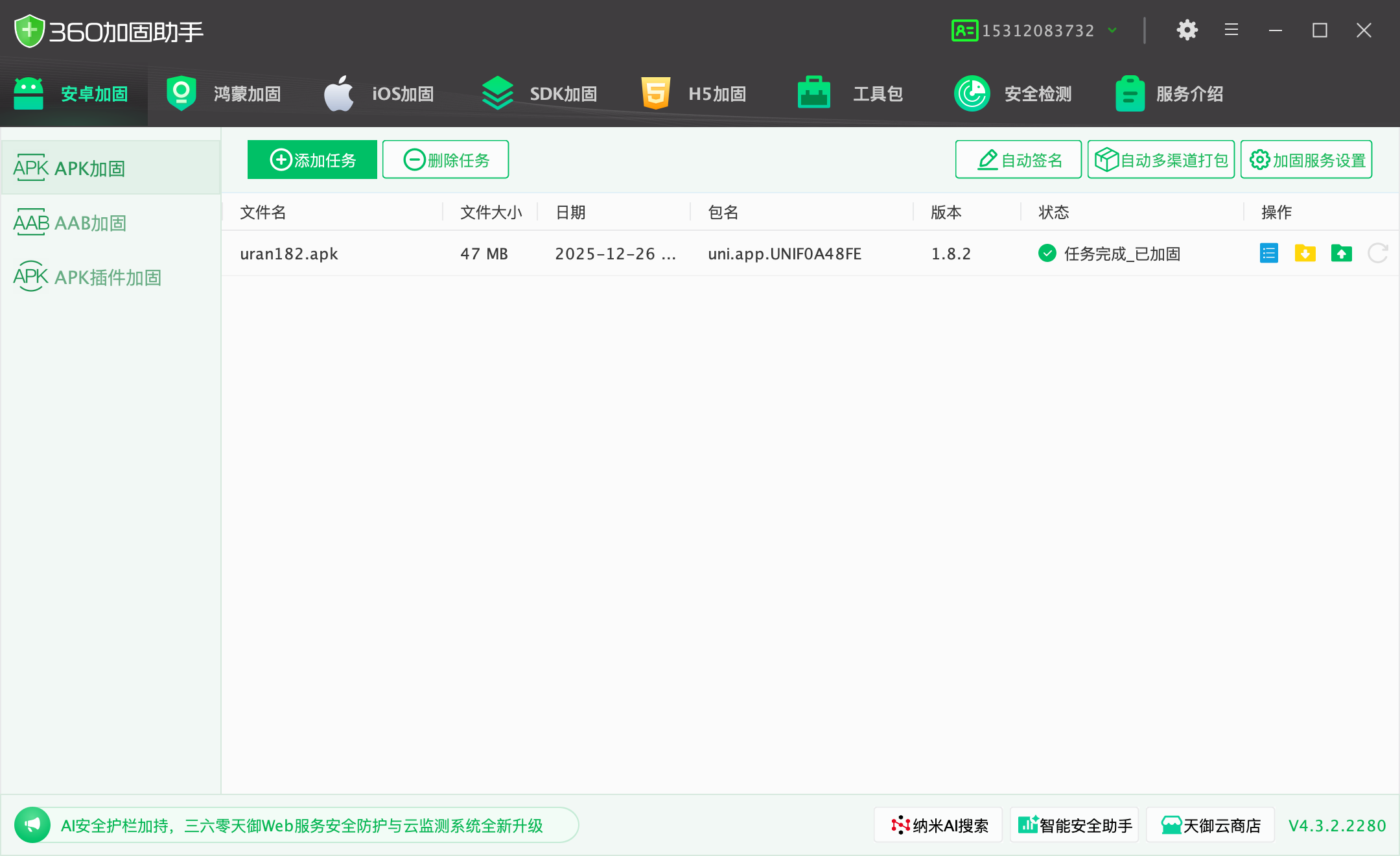The image size is (1400, 856).
Task: Open the blue task log icon
Action: (x=1268, y=253)
